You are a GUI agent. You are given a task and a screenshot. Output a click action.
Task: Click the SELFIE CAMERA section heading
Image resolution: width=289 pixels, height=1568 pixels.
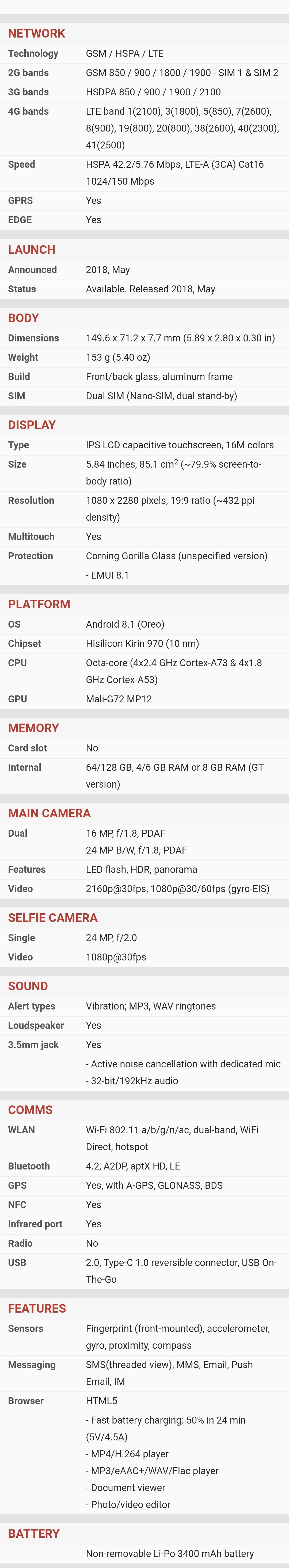[x=53, y=918]
